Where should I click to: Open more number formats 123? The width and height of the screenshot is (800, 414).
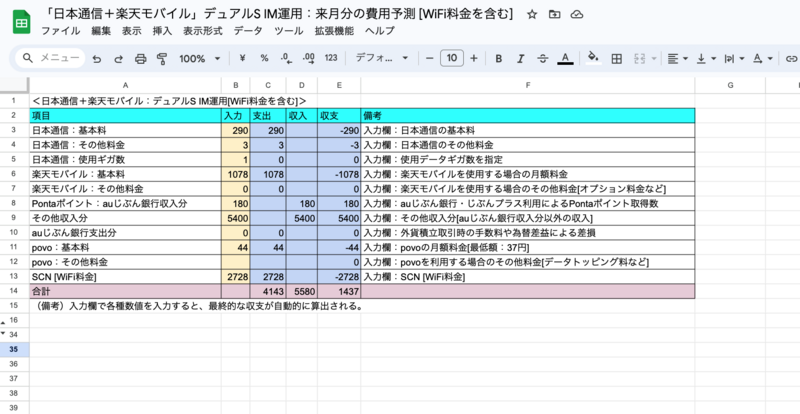tap(331, 58)
